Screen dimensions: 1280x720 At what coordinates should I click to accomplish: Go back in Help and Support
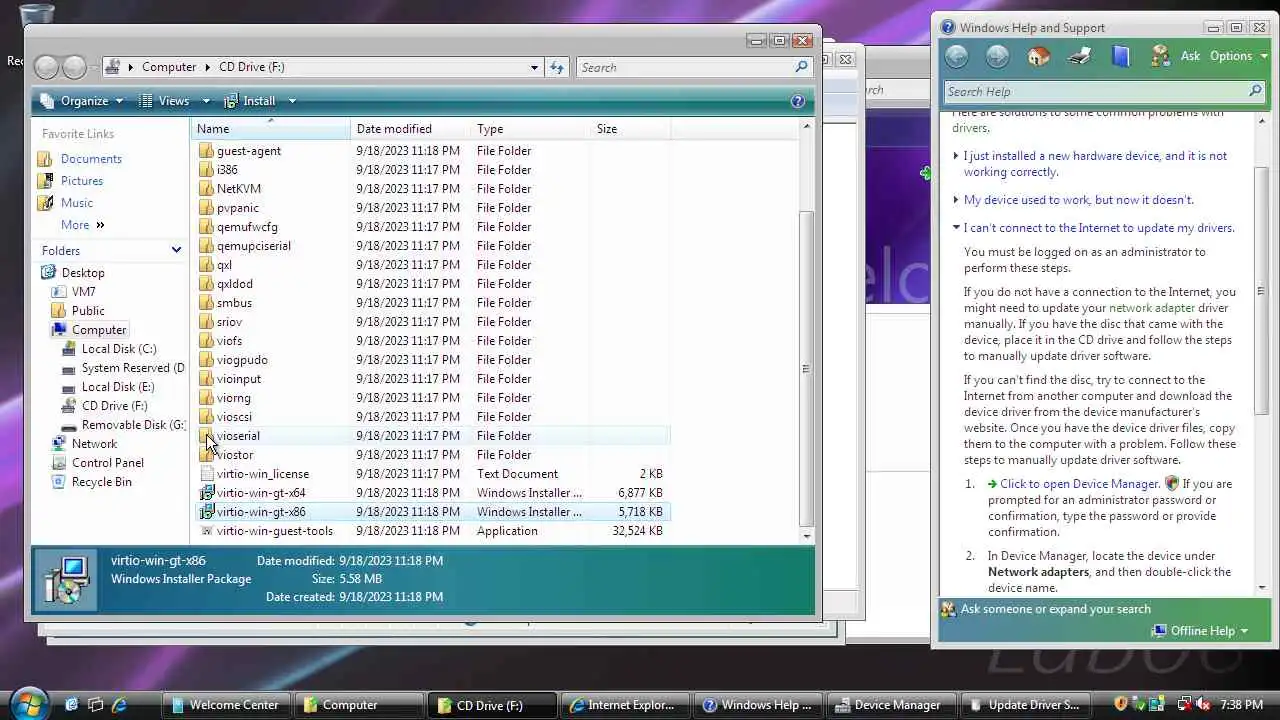957,57
